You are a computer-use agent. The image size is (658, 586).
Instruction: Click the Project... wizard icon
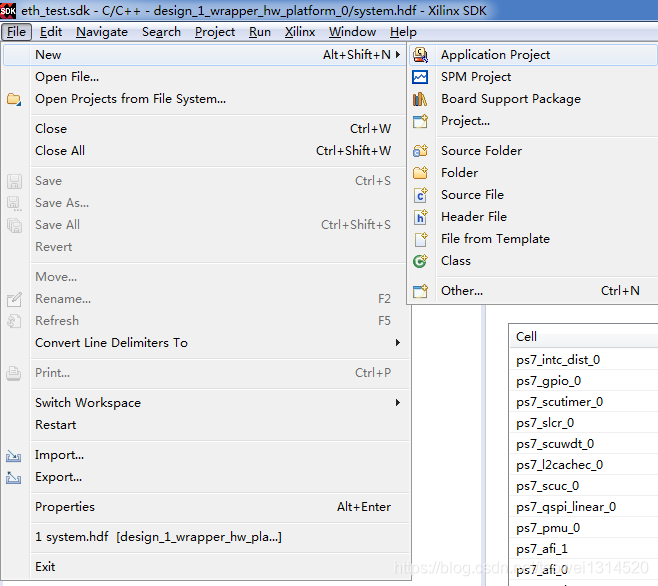420,121
